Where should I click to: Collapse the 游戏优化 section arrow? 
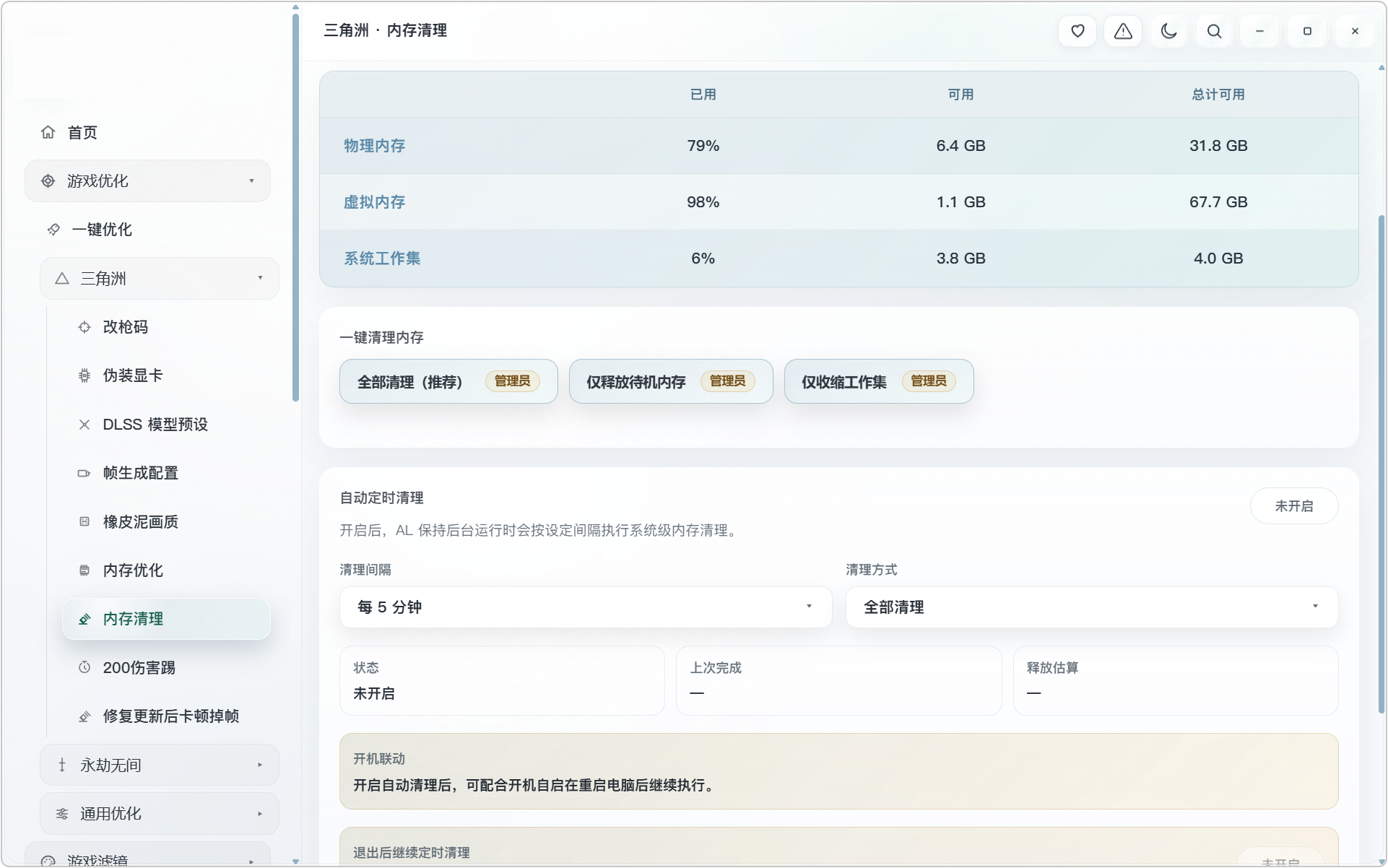pyautogui.click(x=251, y=181)
